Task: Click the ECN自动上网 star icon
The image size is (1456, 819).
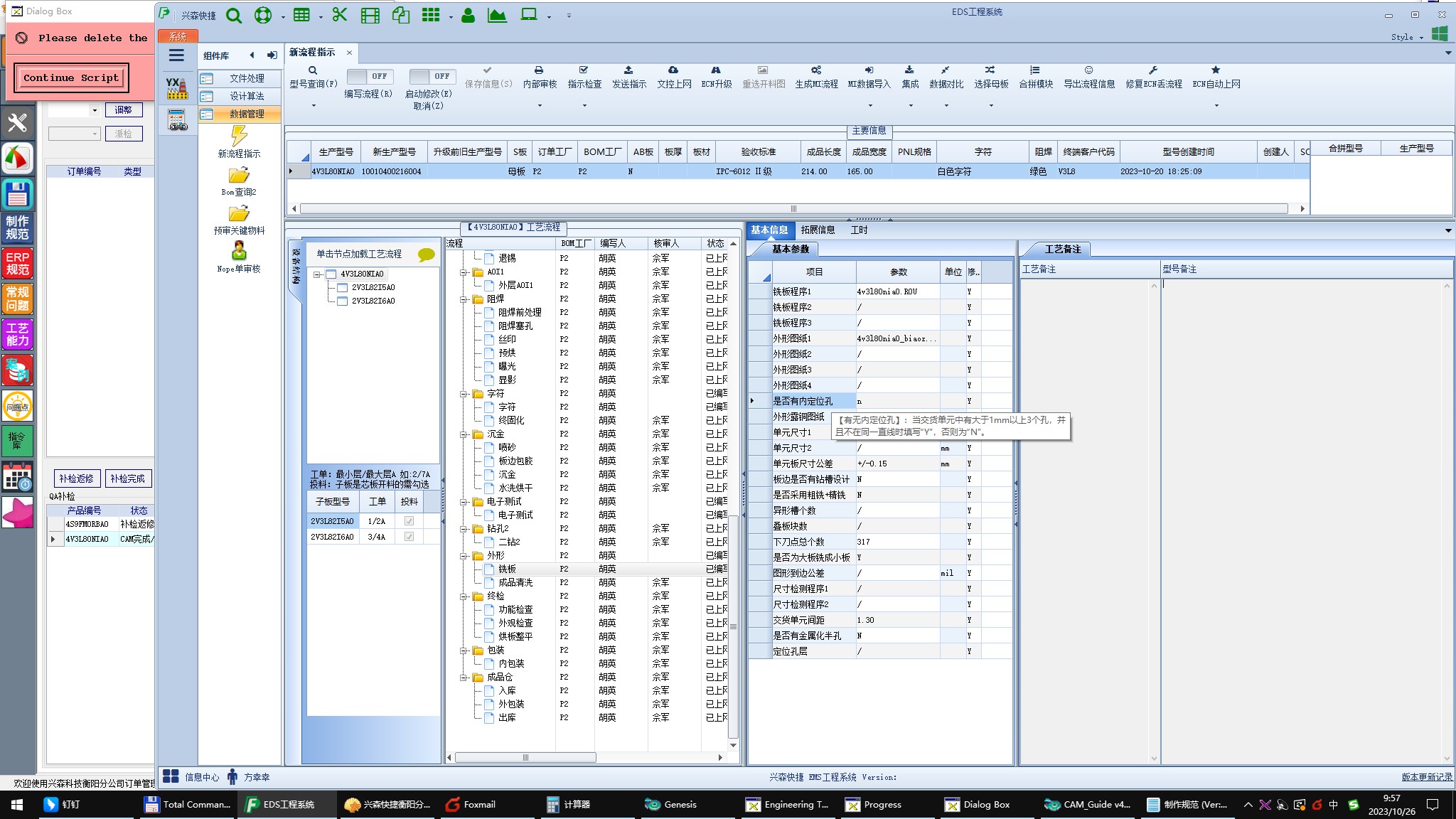Action: click(1216, 70)
